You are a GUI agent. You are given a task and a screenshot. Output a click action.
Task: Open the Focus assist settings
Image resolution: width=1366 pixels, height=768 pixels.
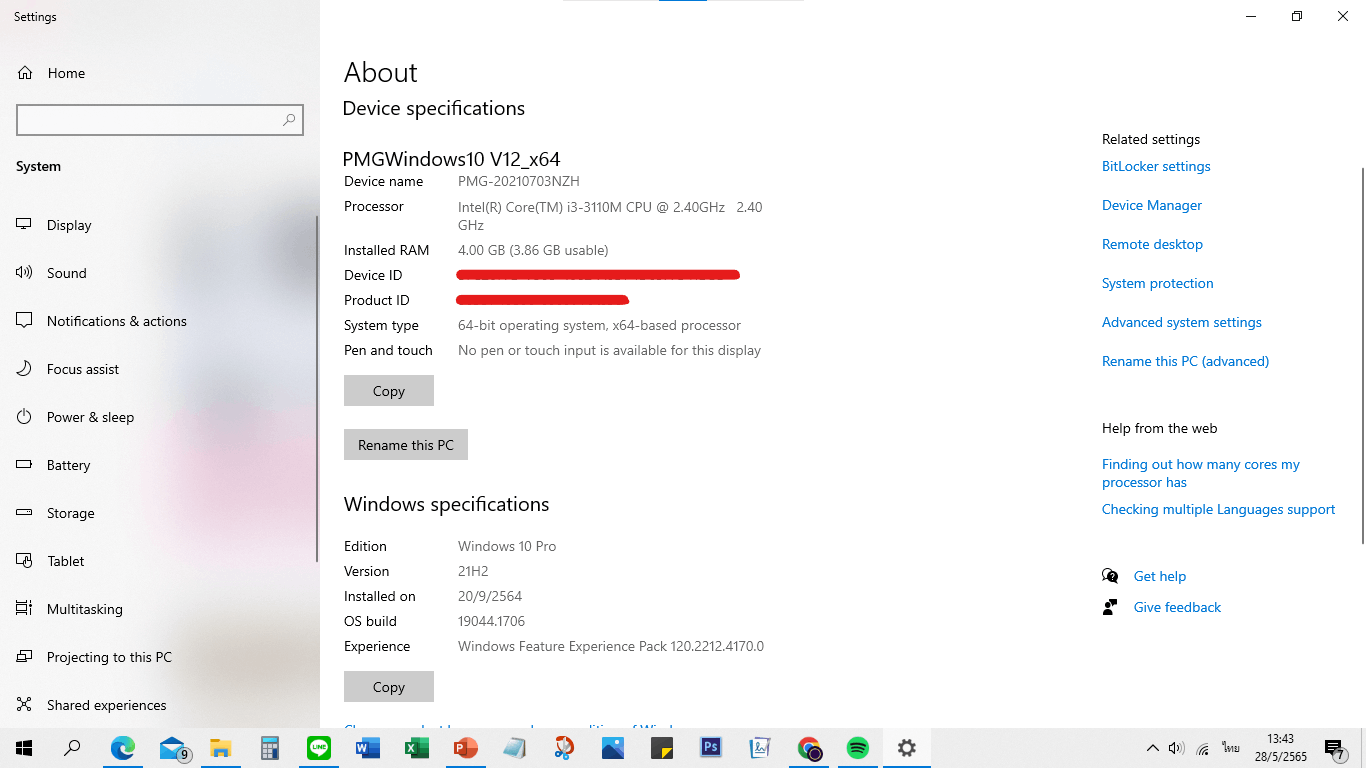(x=160, y=369)
